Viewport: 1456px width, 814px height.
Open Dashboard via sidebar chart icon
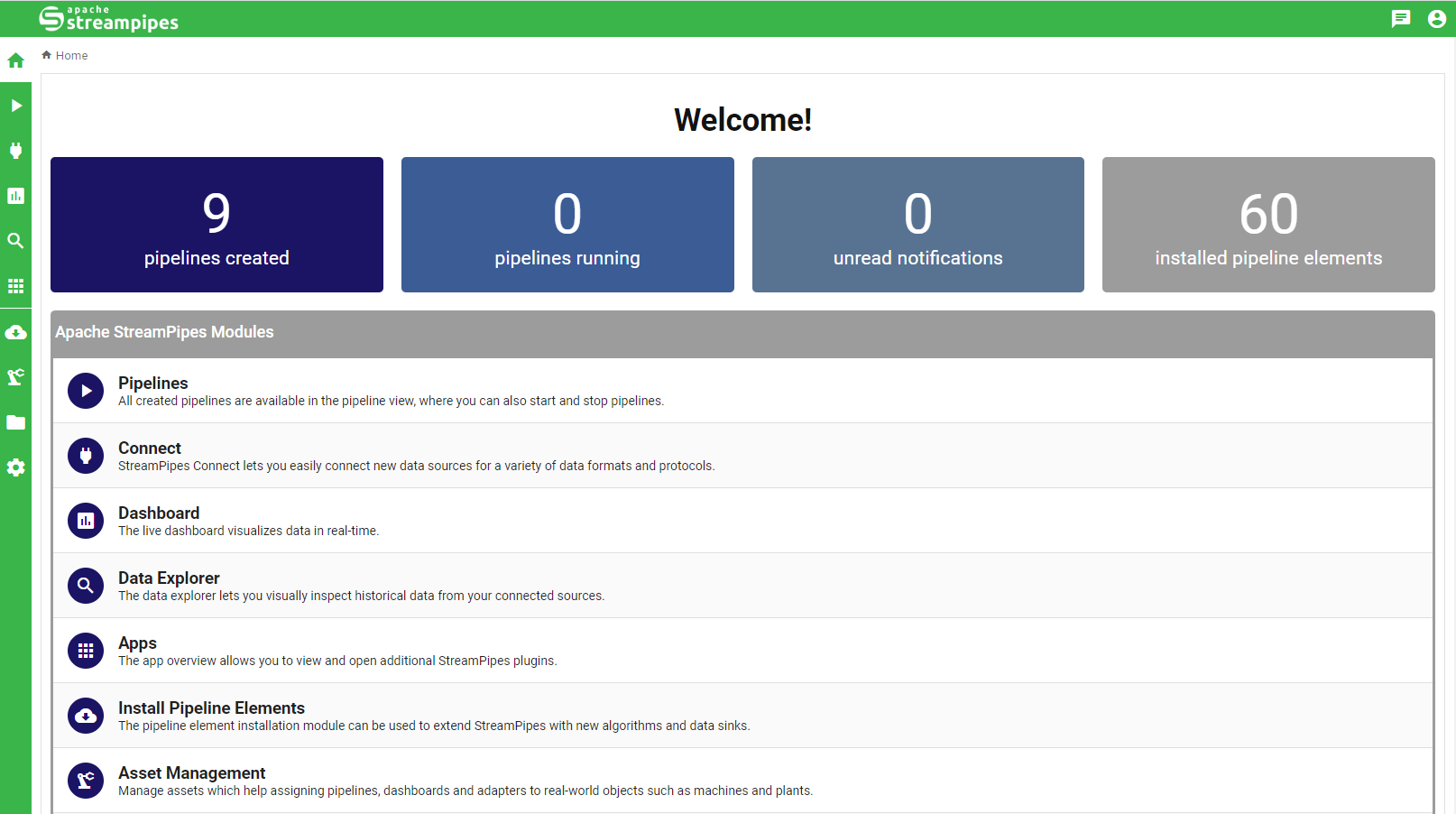15,196
